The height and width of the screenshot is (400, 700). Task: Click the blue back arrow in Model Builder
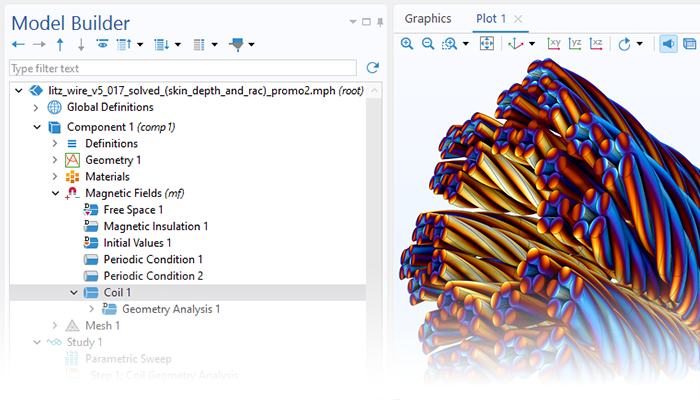(x=18, y=45)
